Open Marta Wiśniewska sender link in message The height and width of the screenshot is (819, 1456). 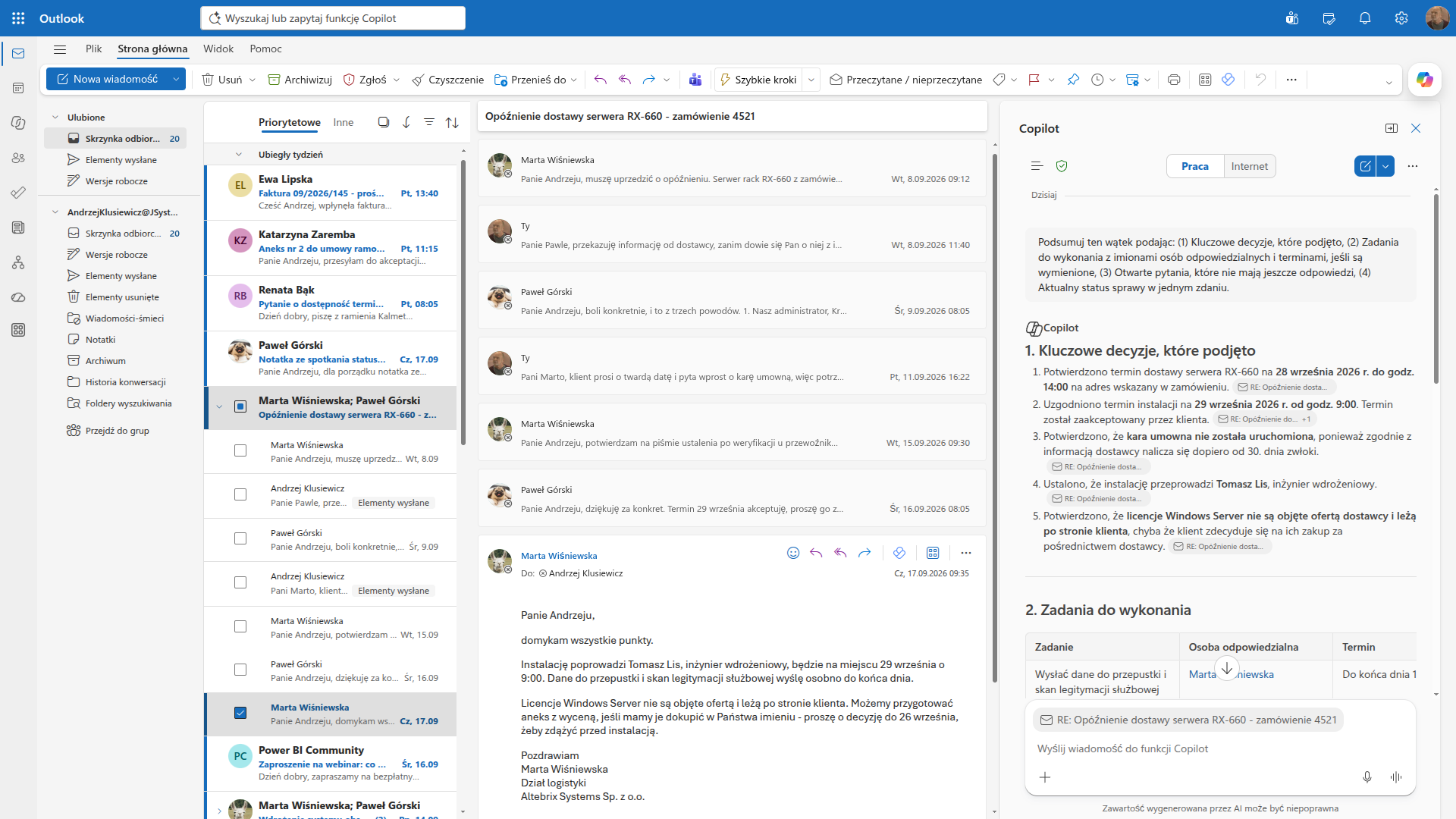click(x=559, y=556)
